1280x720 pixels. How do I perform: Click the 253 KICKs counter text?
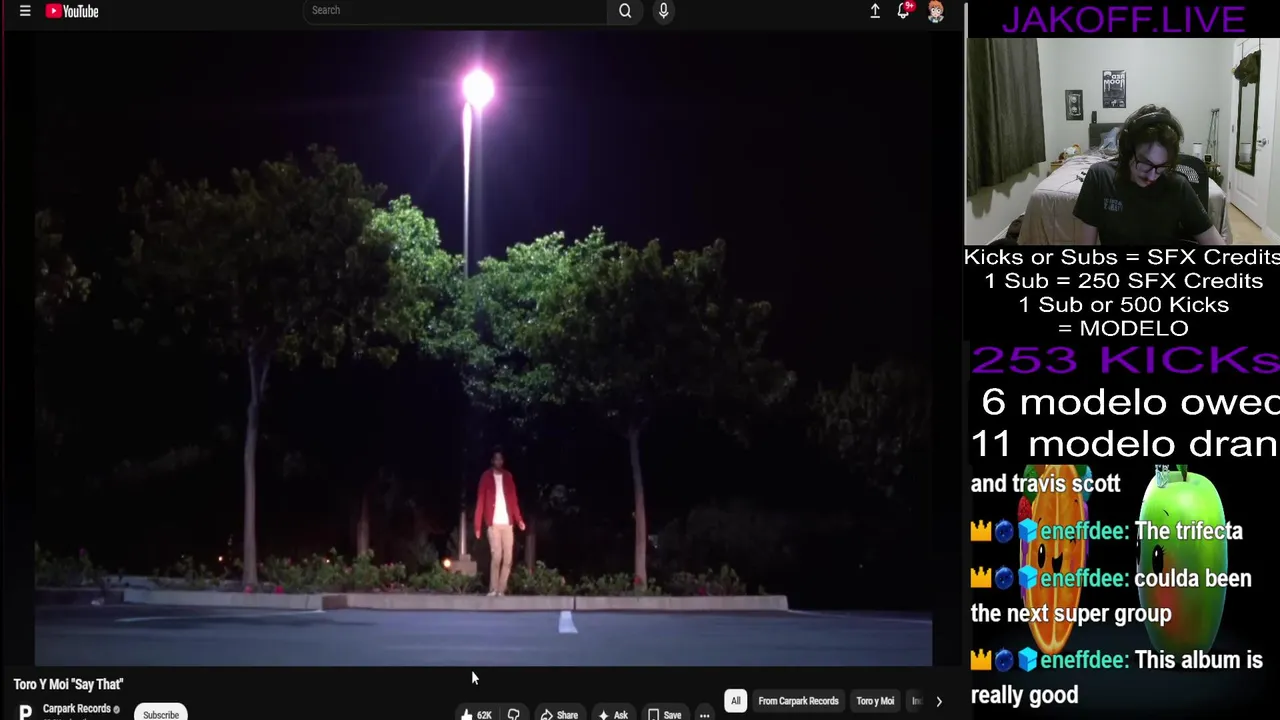(x=1125, y=360)
